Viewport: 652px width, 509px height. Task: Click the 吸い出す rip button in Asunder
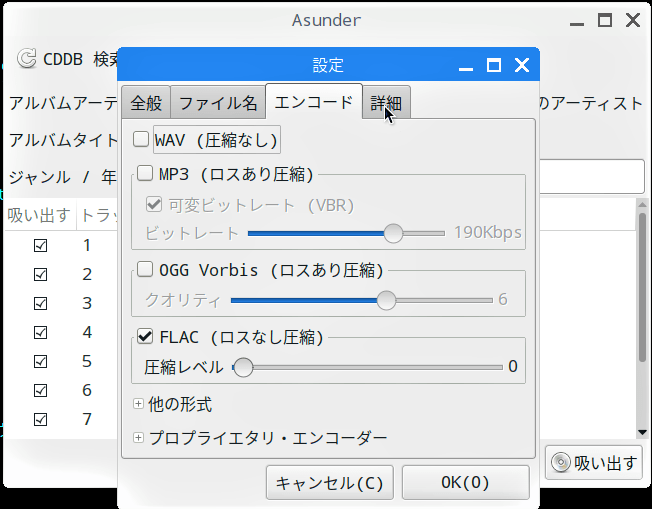click(x=594, y=462)
